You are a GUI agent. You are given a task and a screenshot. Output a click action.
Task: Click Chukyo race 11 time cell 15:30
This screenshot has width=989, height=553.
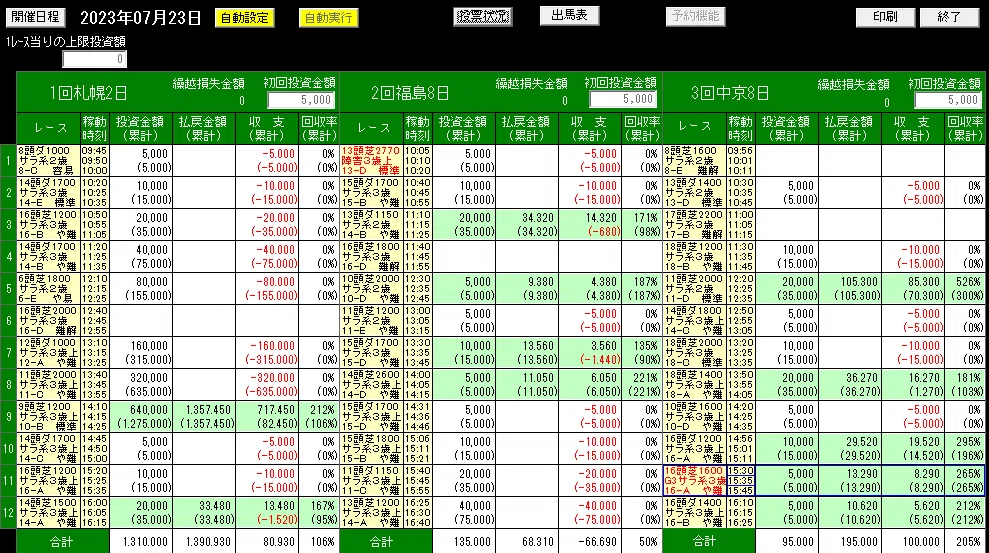(740, 480)
